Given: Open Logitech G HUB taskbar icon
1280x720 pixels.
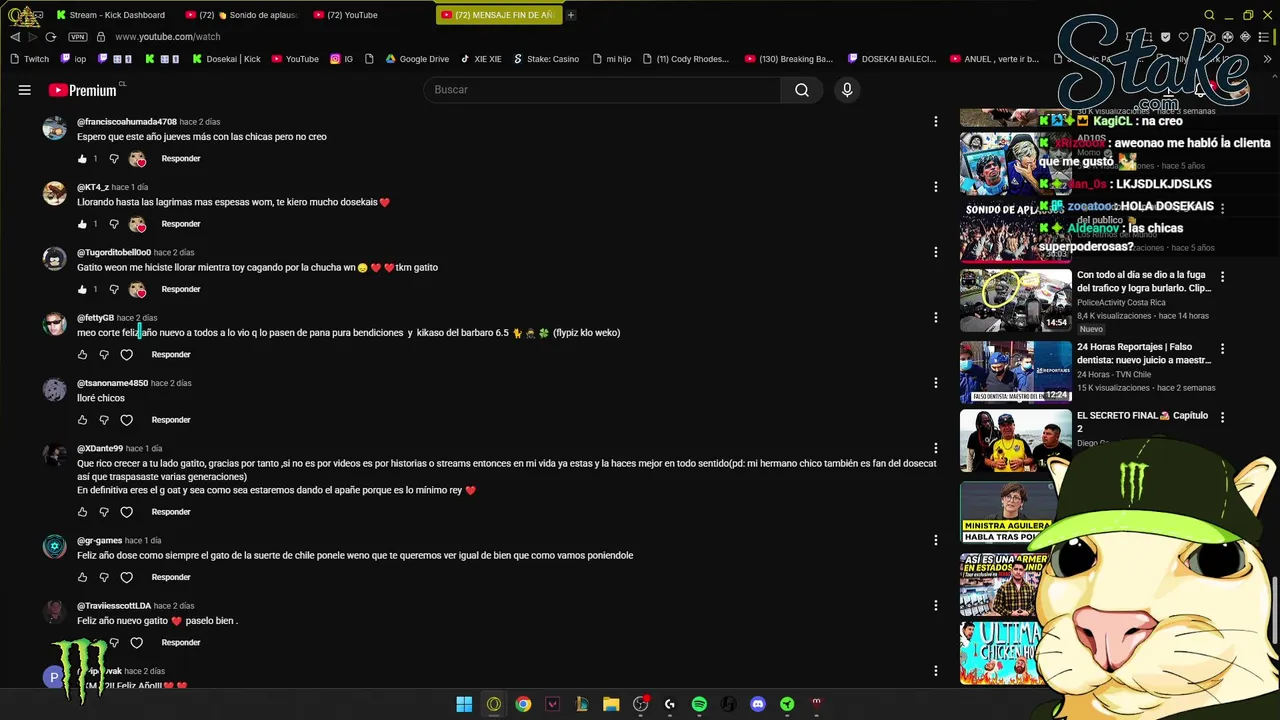Looking at the screenshot, I should [x=670, y=704].
